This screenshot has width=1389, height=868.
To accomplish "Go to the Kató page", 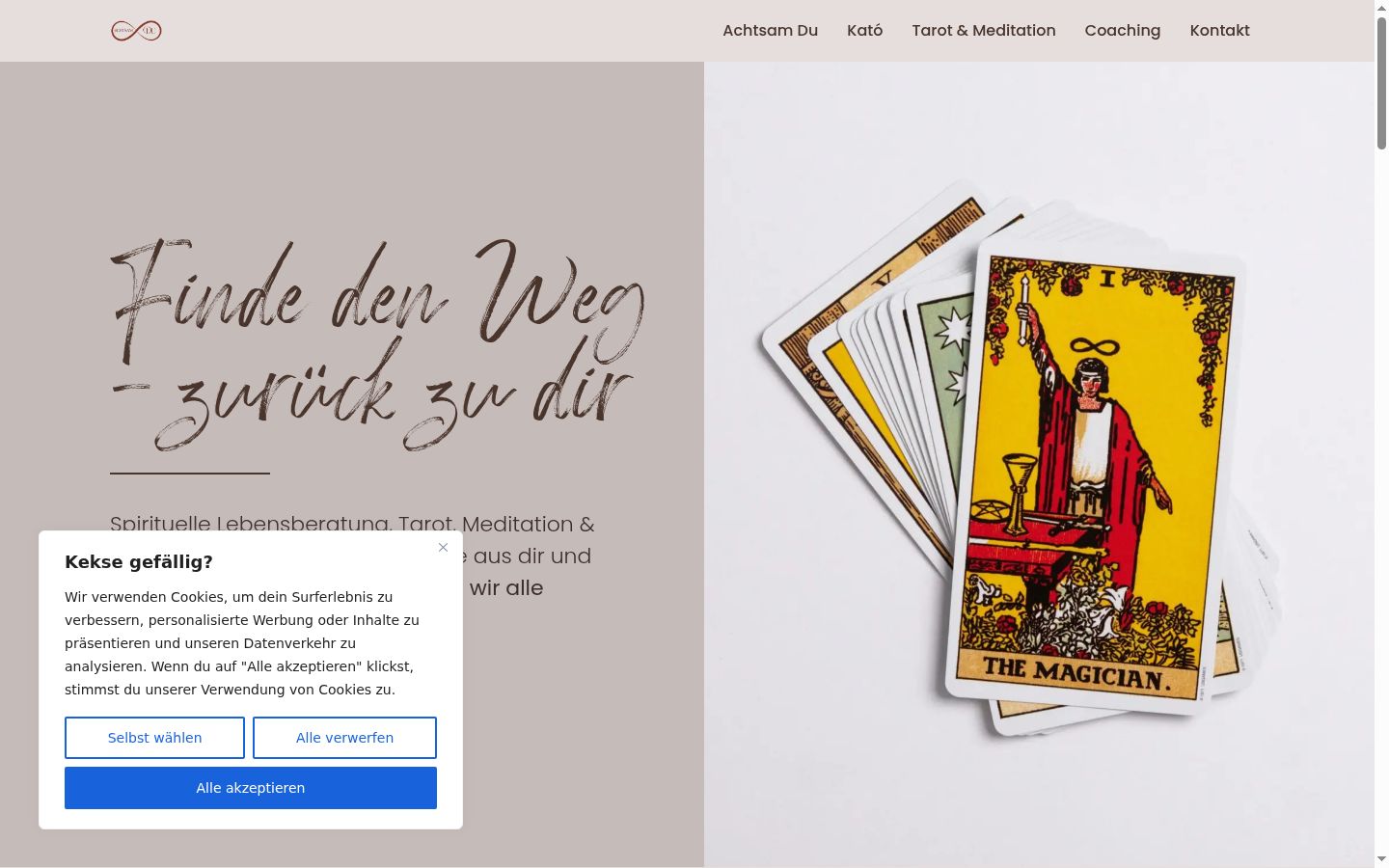I will [x=864, y=30].
